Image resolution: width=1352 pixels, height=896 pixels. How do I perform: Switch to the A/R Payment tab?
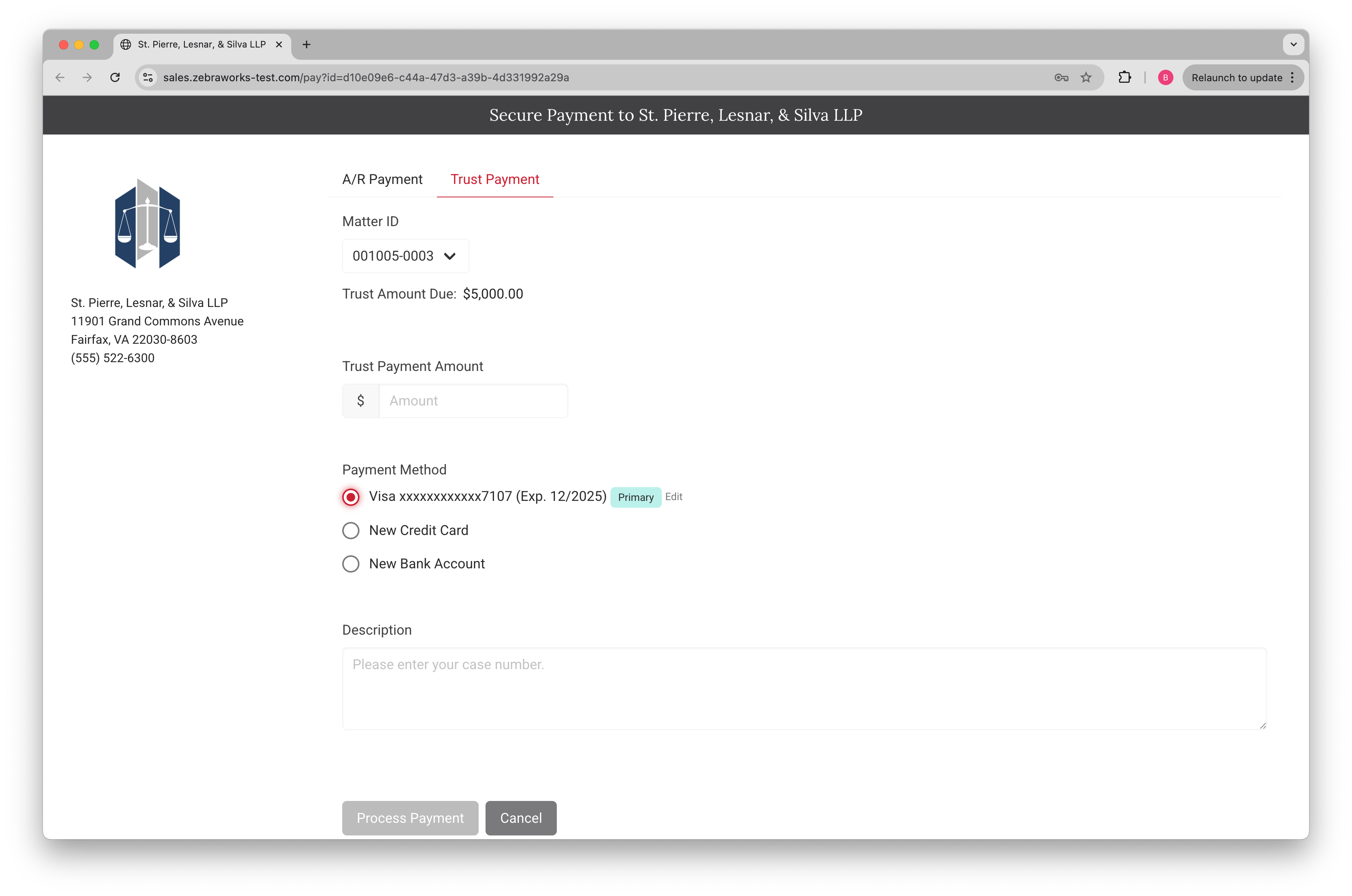coord(382,179)
